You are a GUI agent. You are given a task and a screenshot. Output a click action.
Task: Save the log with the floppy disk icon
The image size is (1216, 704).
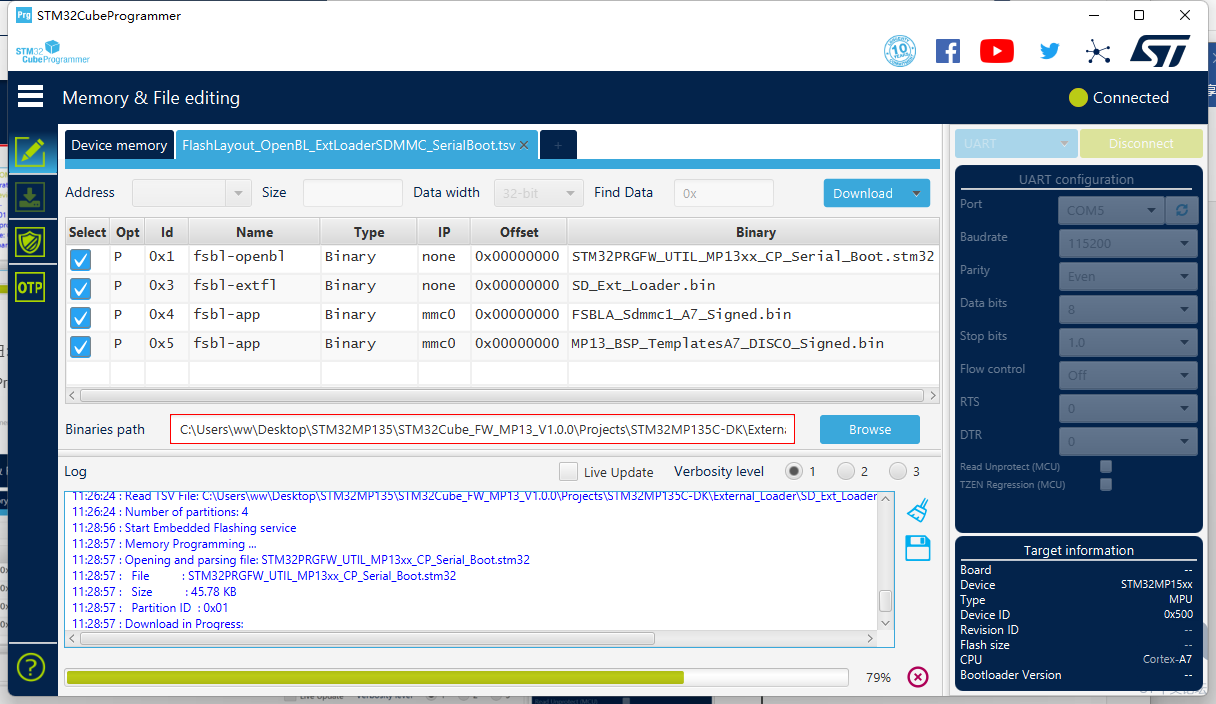click(918, 548)
